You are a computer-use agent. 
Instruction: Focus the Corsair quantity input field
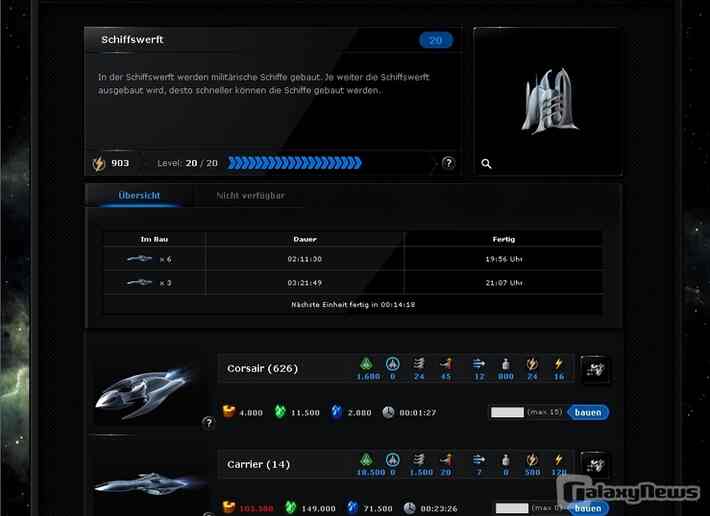tap(507, 412)
